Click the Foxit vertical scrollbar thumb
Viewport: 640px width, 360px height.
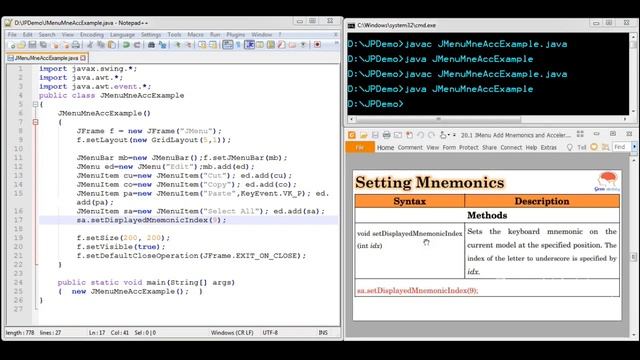click(633, 257)
